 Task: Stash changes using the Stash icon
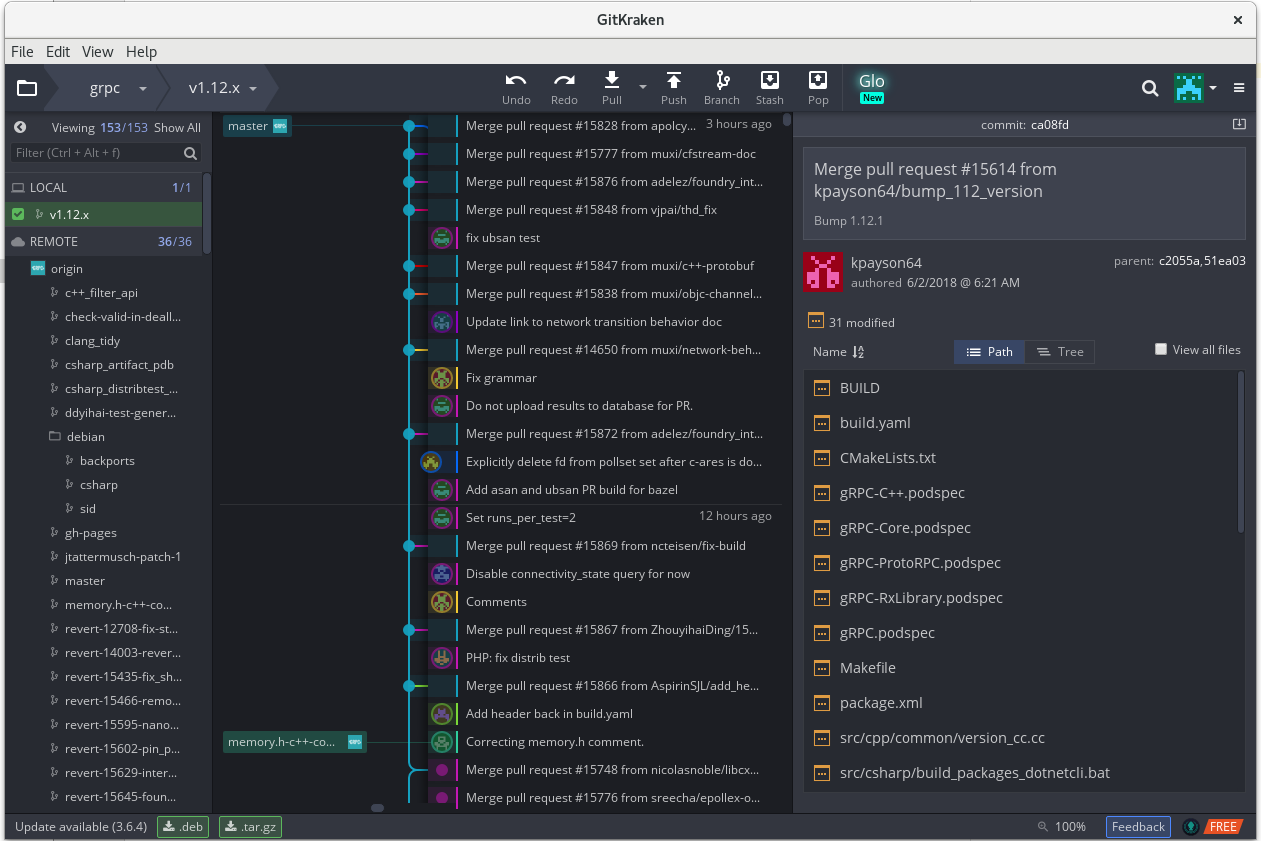[x=769, y=81]
